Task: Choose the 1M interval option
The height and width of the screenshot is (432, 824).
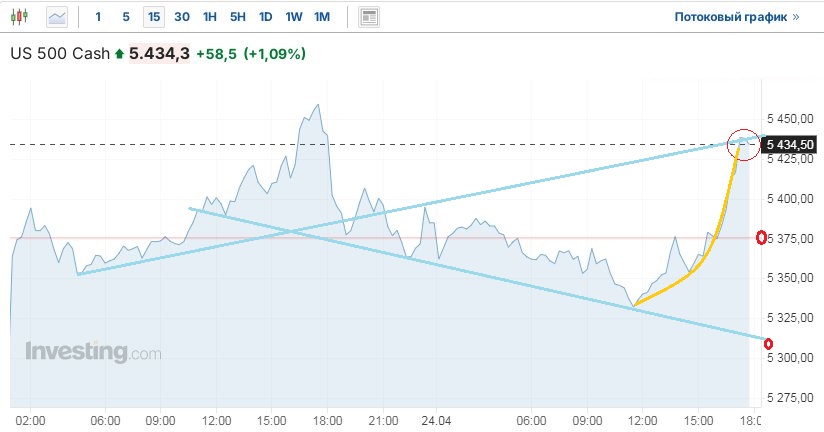Action: click(x=321, y=17)
